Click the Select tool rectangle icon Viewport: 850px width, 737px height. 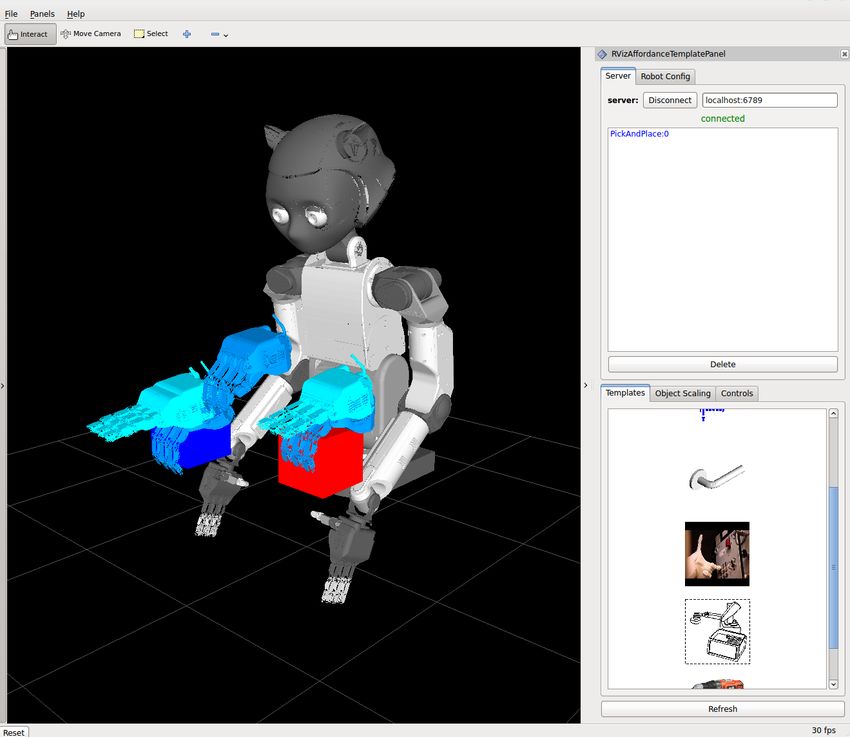tap(139, 34)
